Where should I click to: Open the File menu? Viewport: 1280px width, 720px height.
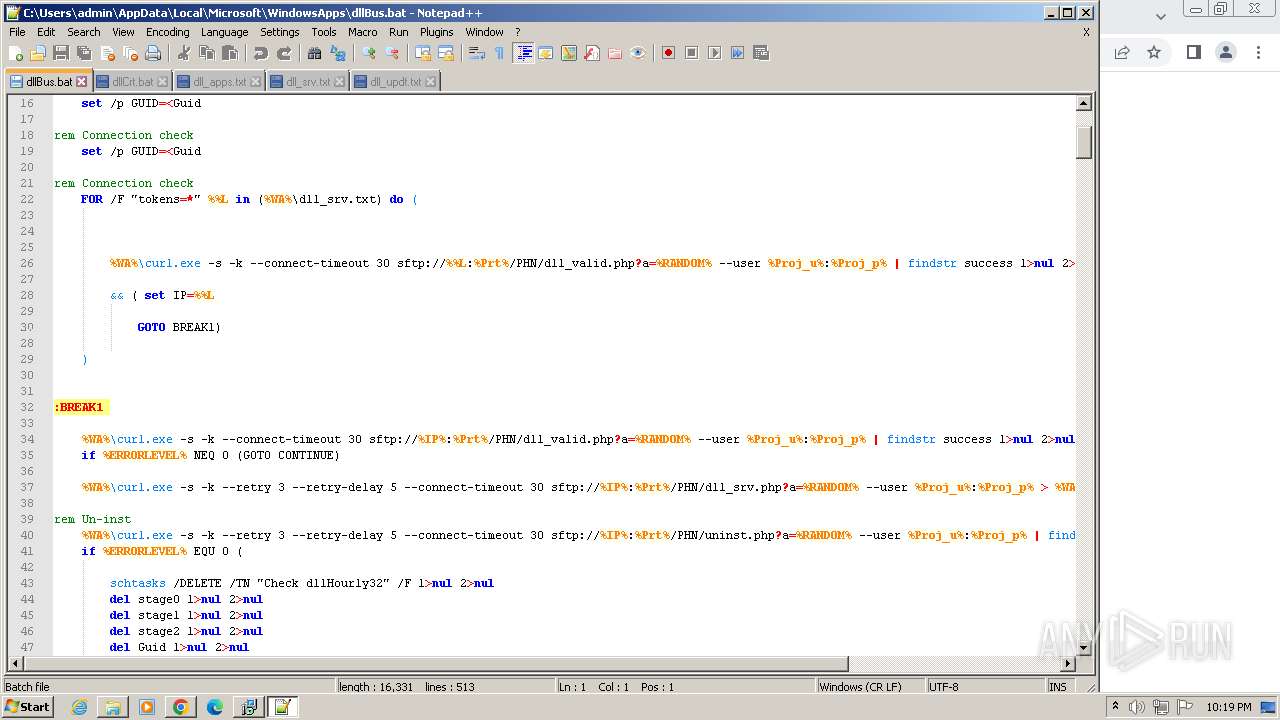tap(17, 32)
